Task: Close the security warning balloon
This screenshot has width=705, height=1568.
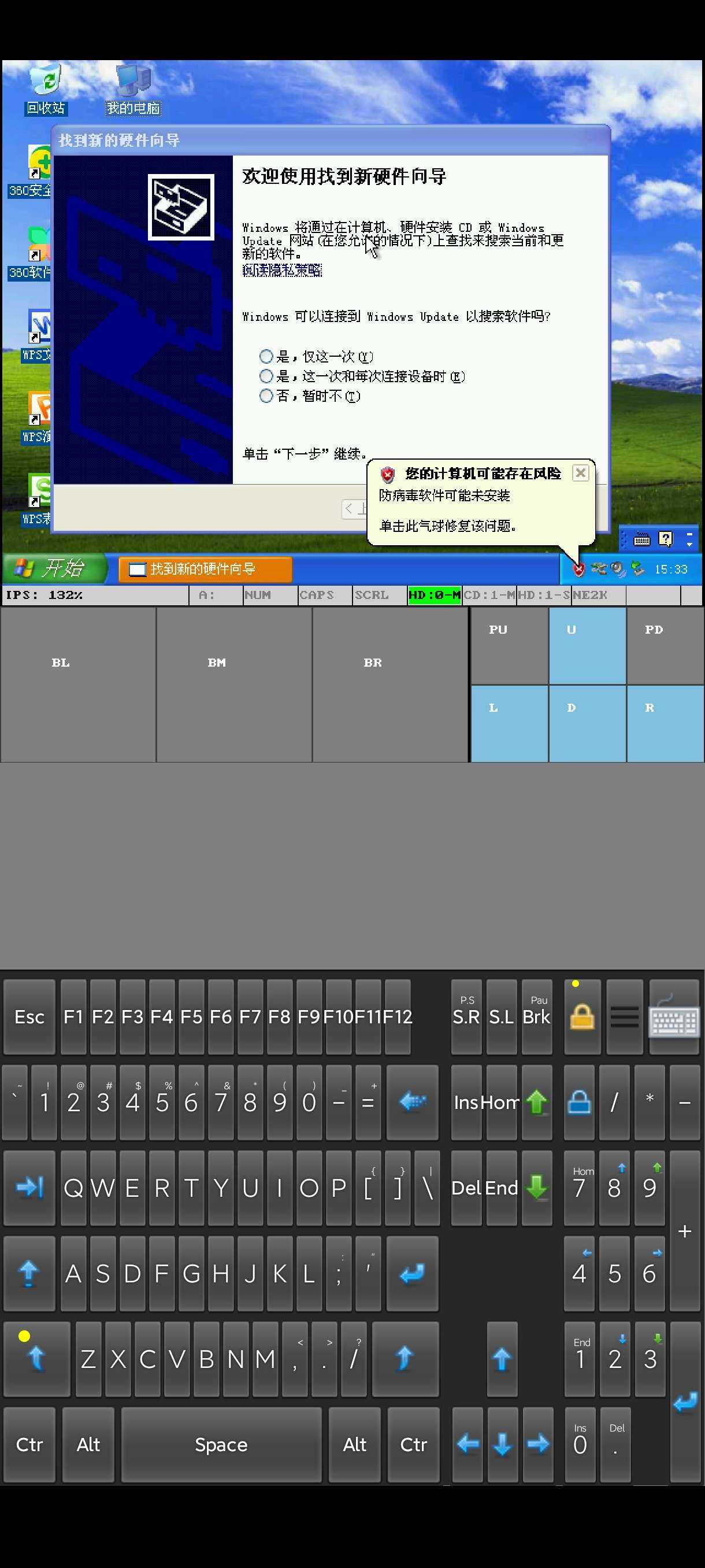Action: tap(580, 473)
